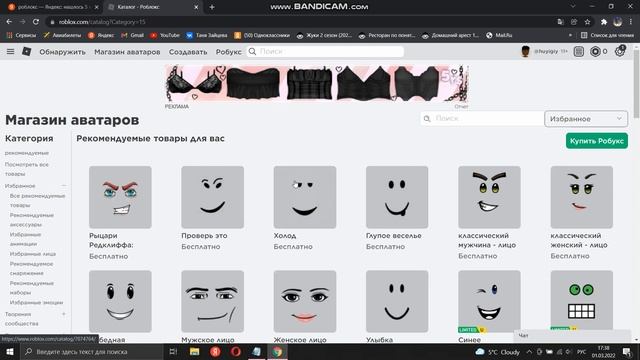Open the Мужское лицо thumbnail
The height and width of the screenshot is (360, 640).
[213, 301]
